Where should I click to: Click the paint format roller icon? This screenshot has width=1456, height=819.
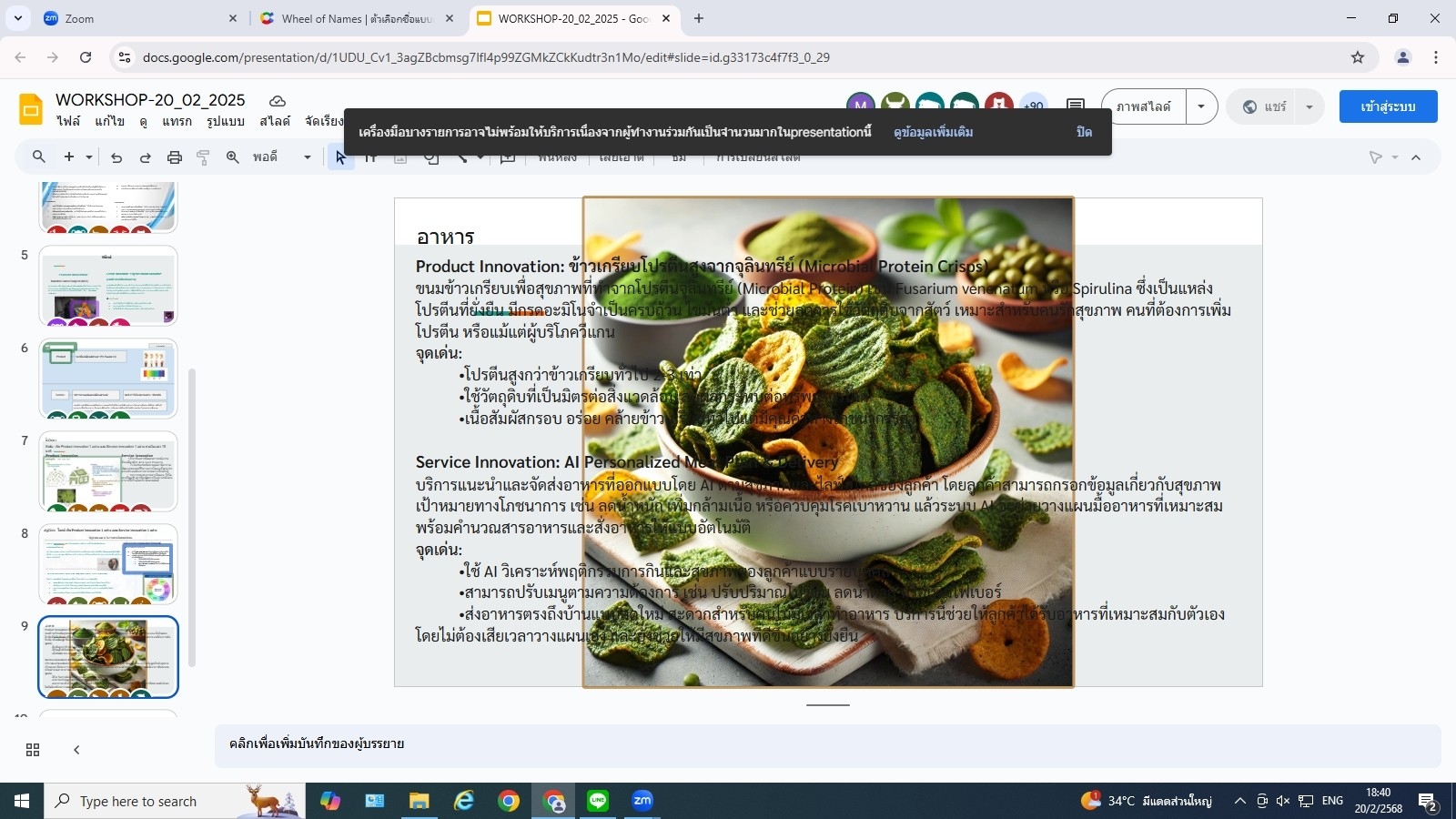pyautogui.click(x=203, y=157)
